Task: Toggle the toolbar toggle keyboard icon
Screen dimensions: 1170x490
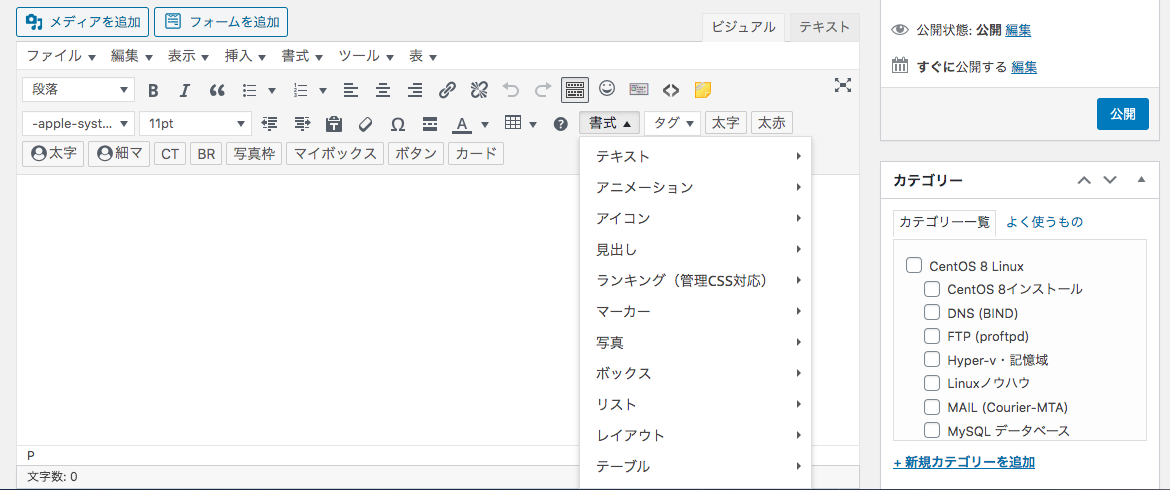Action: [x=575, y=90]
